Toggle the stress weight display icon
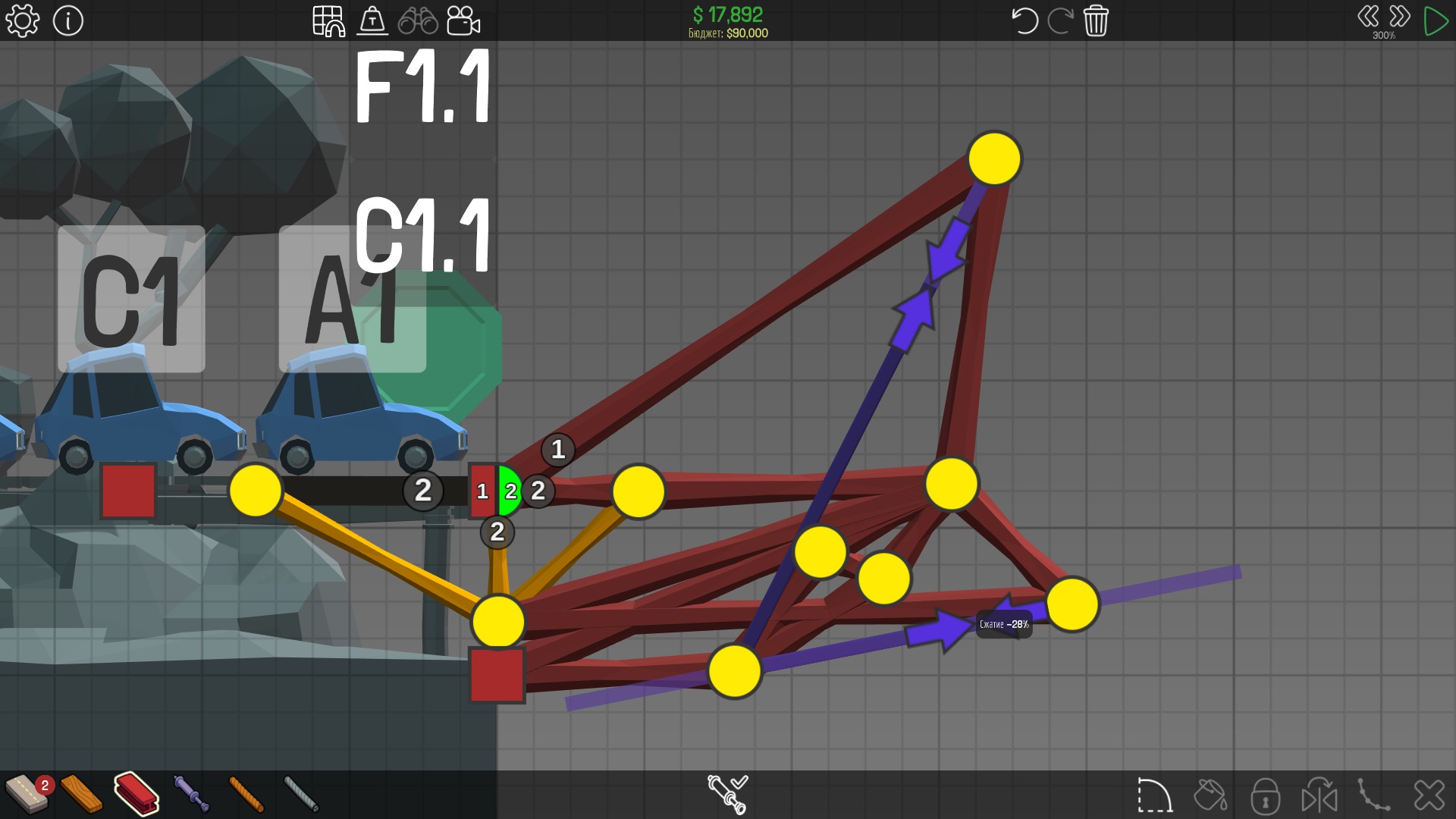The height and width of the screenshot is (819, 1456). 372,20
